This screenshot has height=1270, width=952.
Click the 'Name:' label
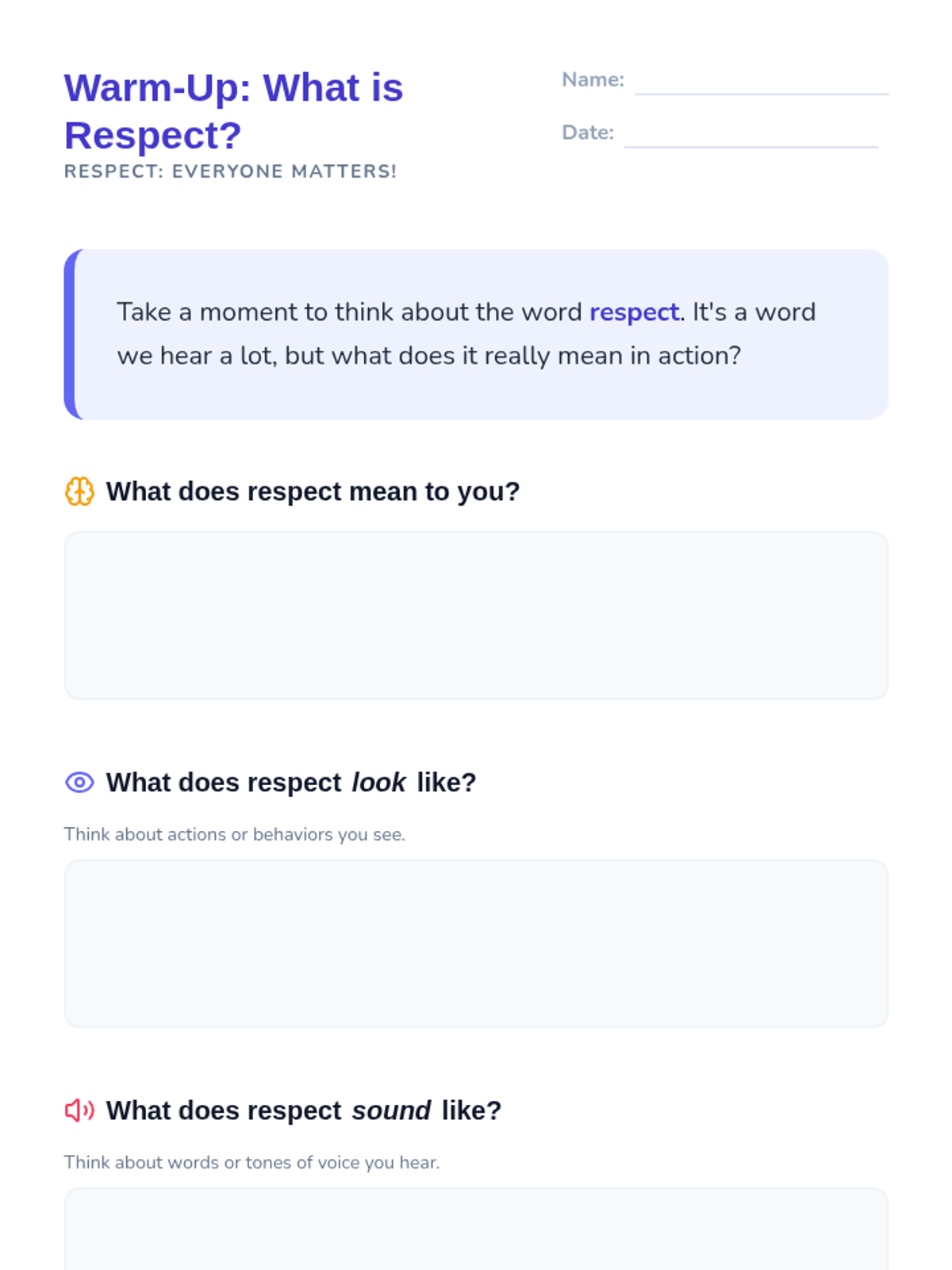click(593, 79)
